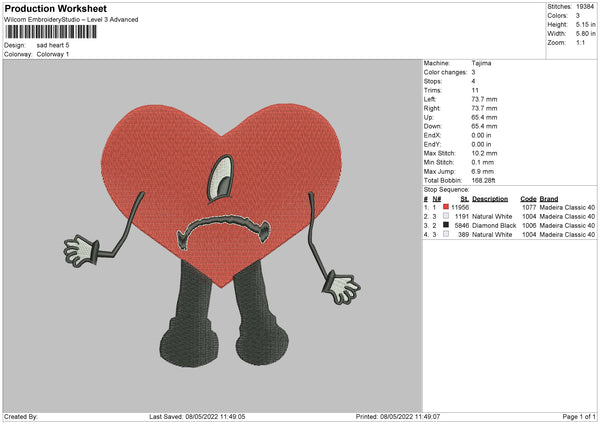Click the Stitches count value 19384

coord(587,5)
